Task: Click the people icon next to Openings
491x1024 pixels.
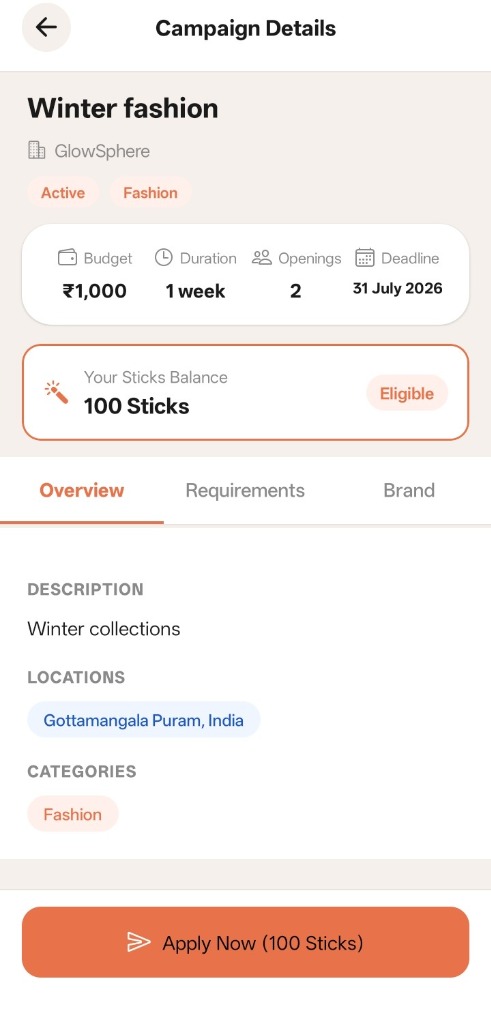Action: point(262,258)
